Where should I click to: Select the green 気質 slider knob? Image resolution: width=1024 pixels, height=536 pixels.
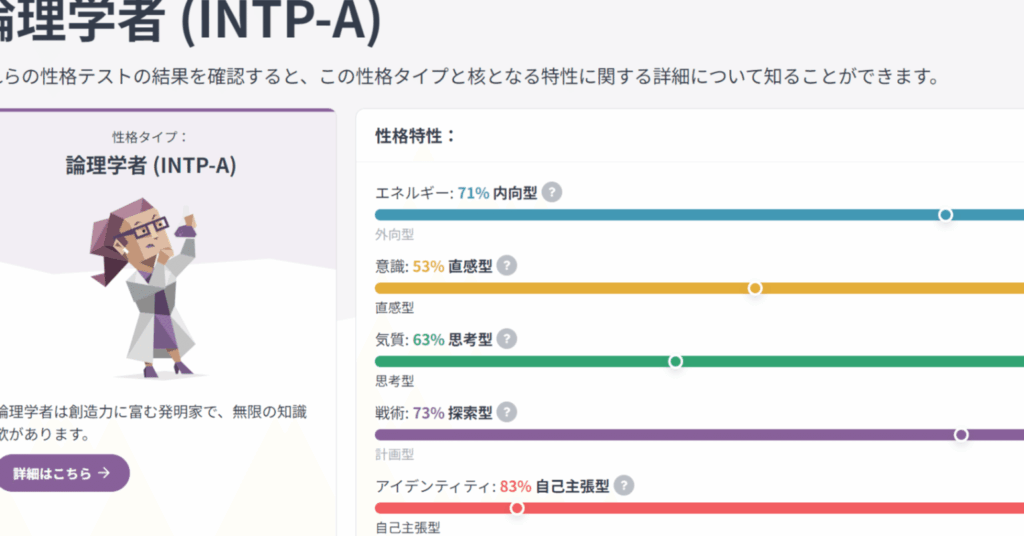675,362
